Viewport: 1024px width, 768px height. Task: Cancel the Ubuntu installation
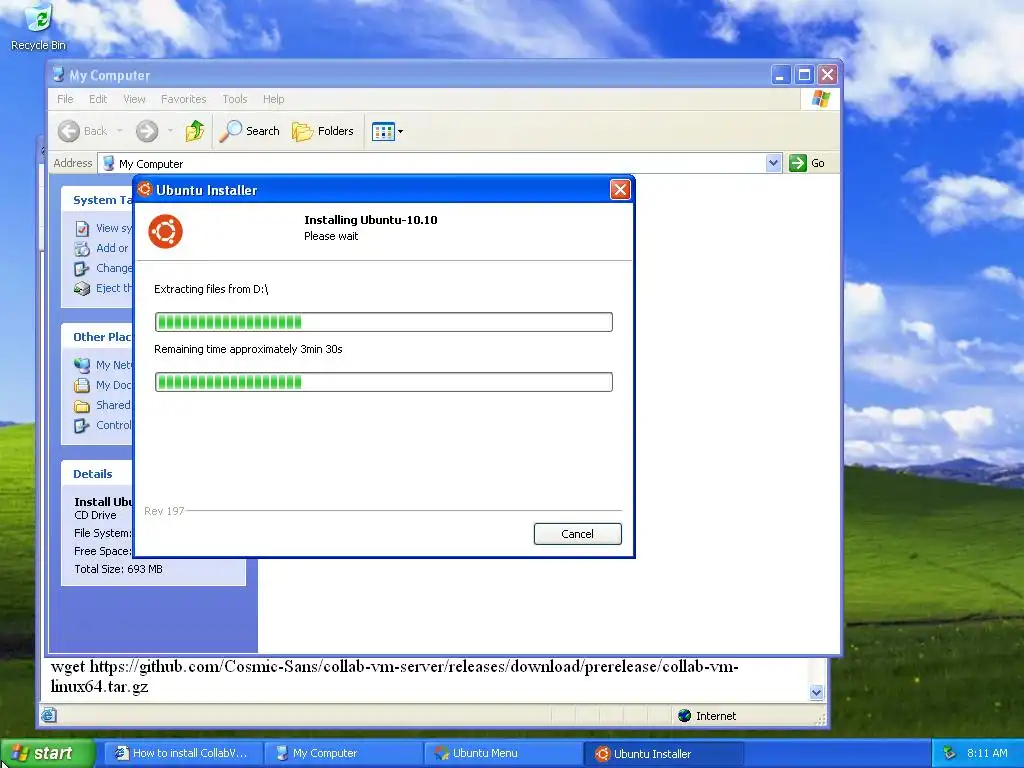[x=577, y=534]
